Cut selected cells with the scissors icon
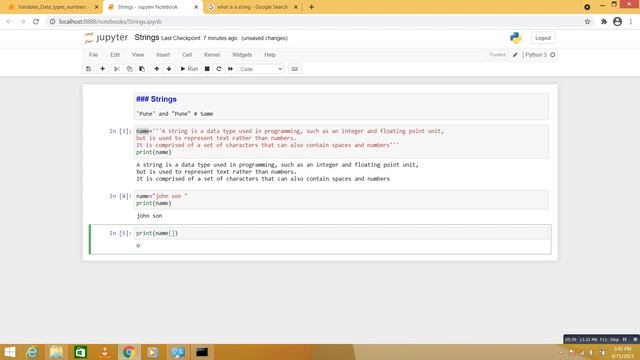Image resolution: width=640 pixels, height=360 pixels. 117,69
